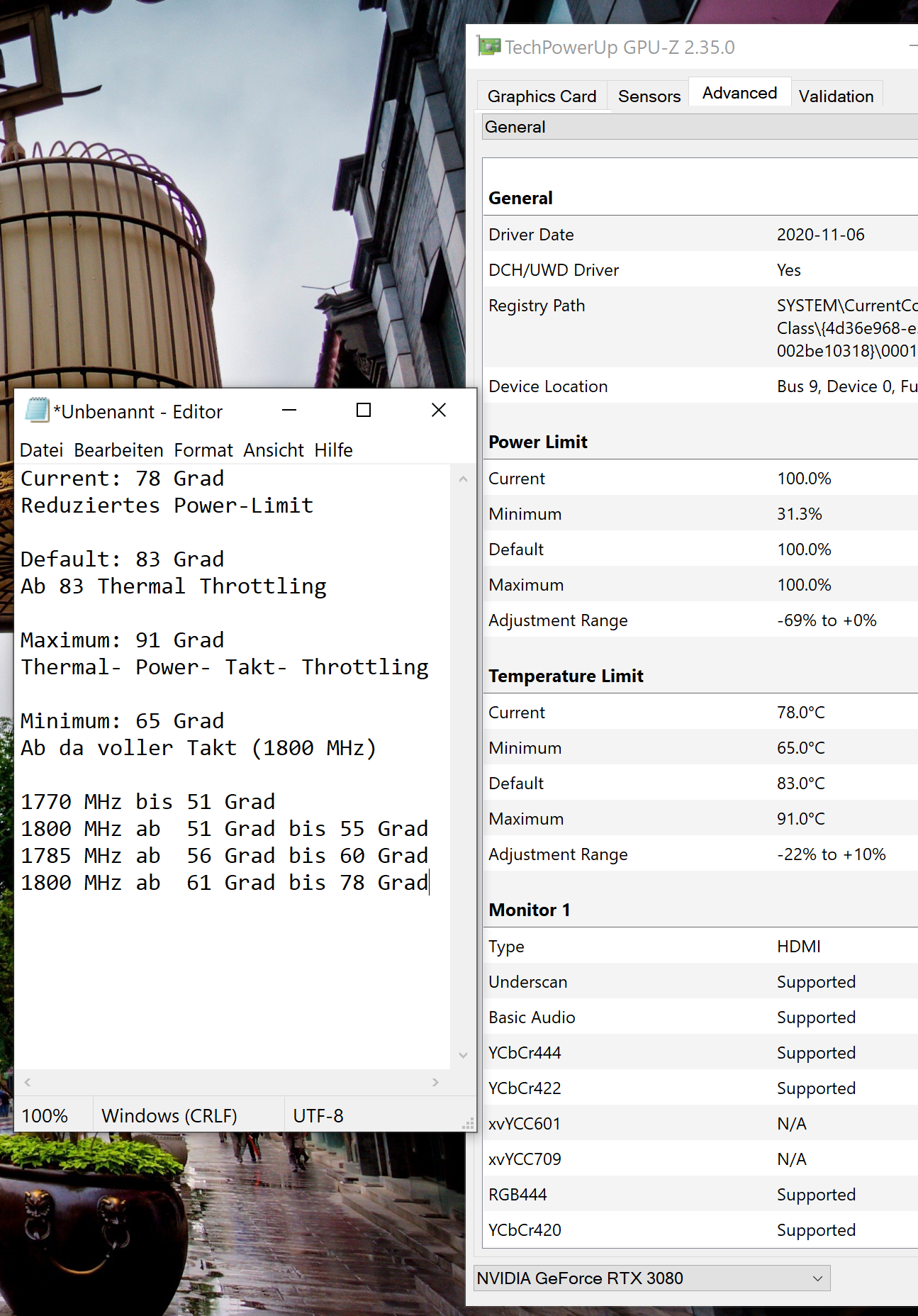This screenshot has height=1316, width=918.
Task: Open the General category dropdown in GPU-Z
Action: [700, 127]
